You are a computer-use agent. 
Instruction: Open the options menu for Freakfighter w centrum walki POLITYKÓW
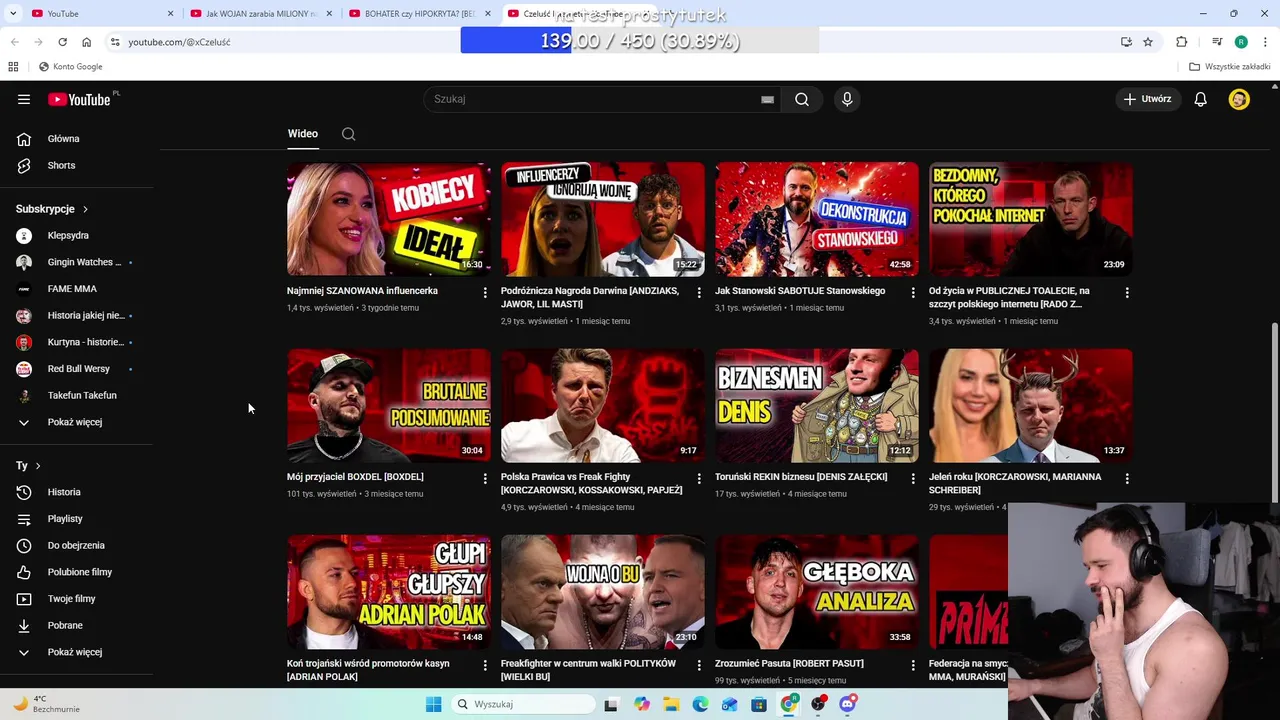click(699, 665)
